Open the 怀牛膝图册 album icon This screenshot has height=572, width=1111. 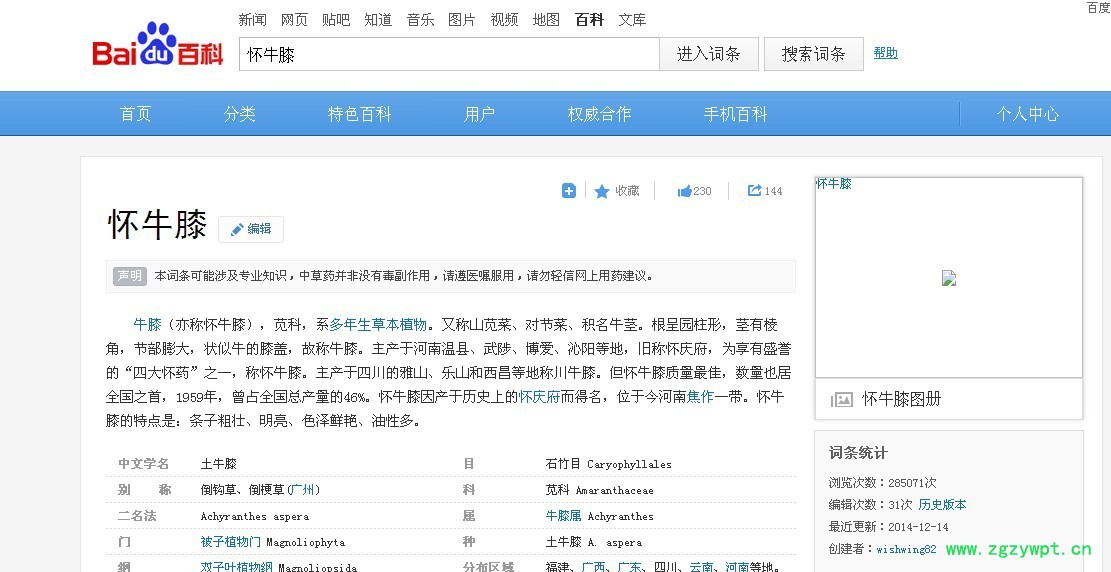(841, 400)
